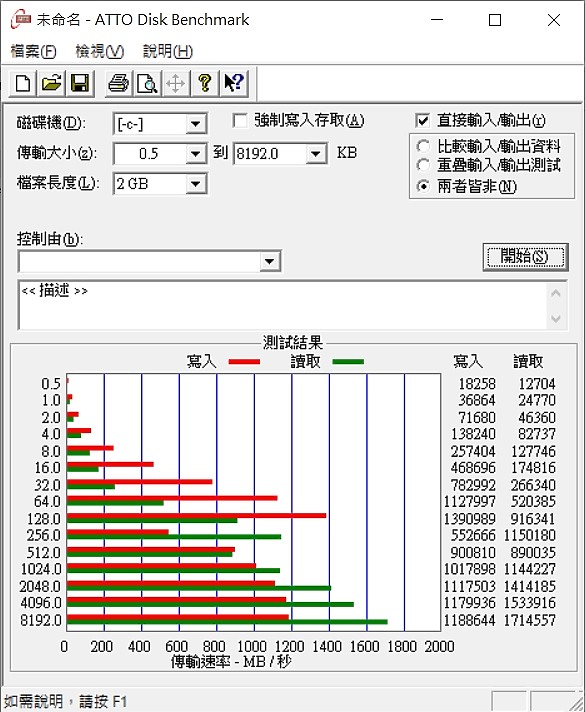
Task: Click the Print Preview magnifier icon
Action: (x=147, y=84)
